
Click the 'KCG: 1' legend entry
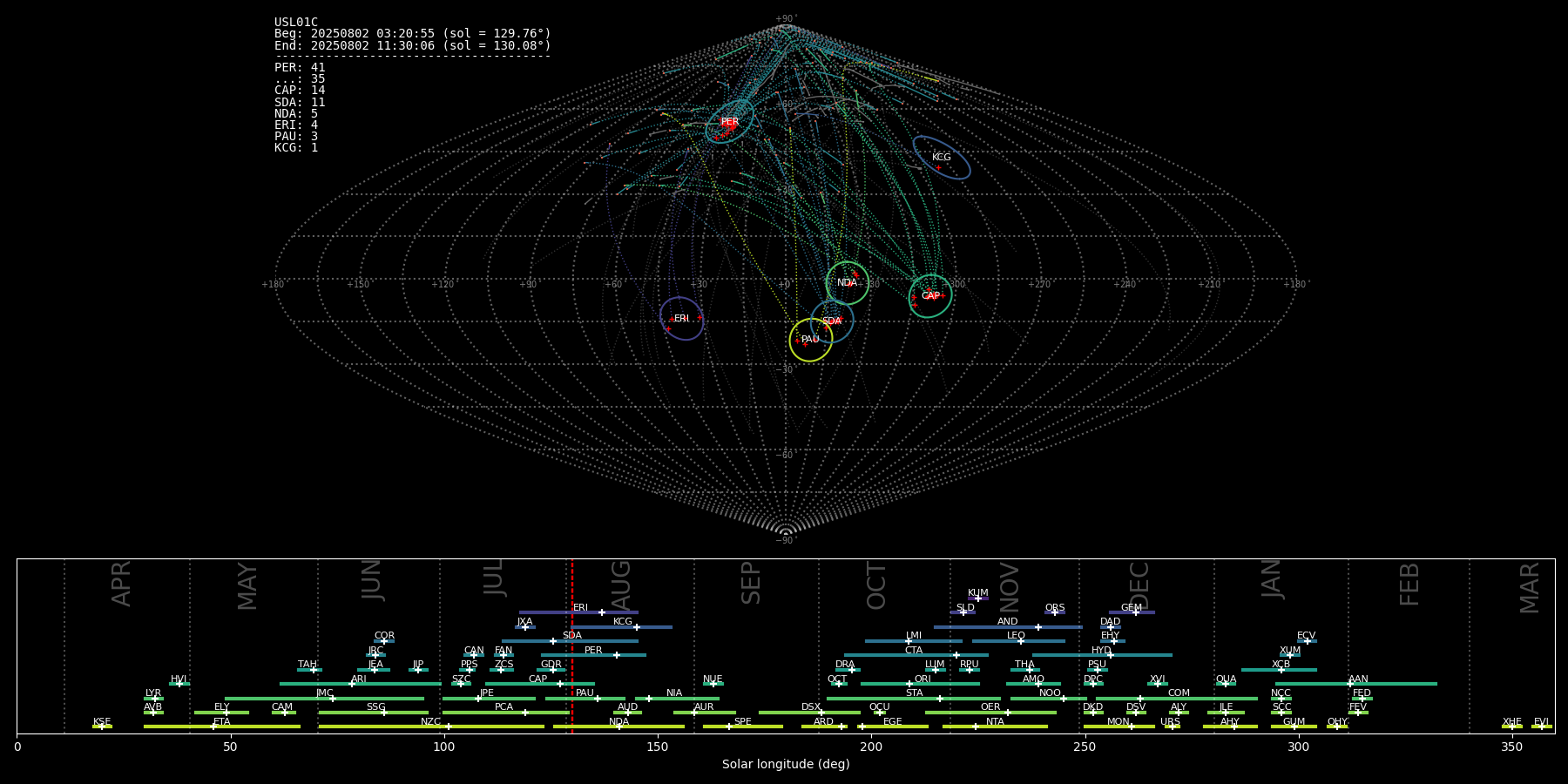point(296,147)
